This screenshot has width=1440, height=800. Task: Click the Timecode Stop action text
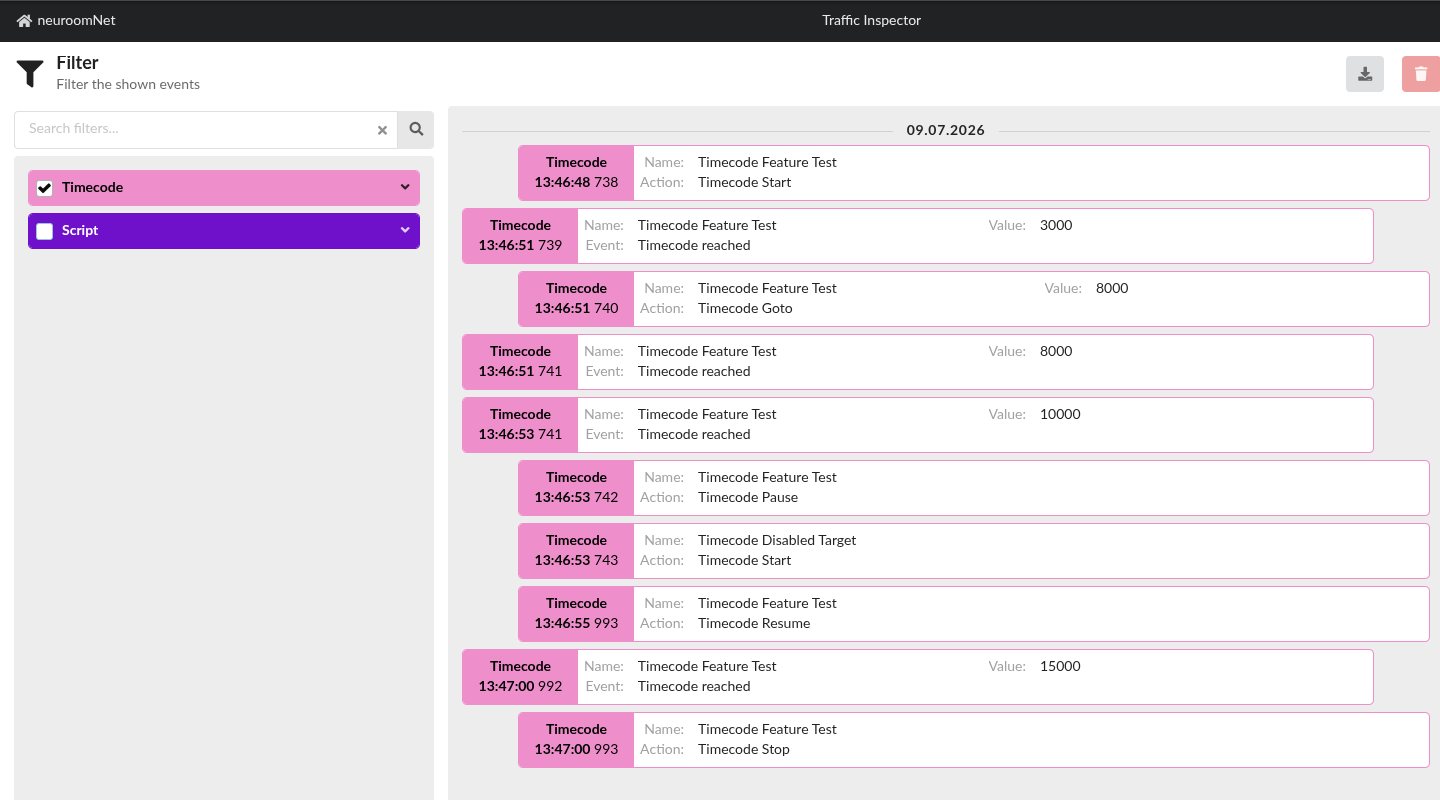pyautogui.click(x=744, y=750)
